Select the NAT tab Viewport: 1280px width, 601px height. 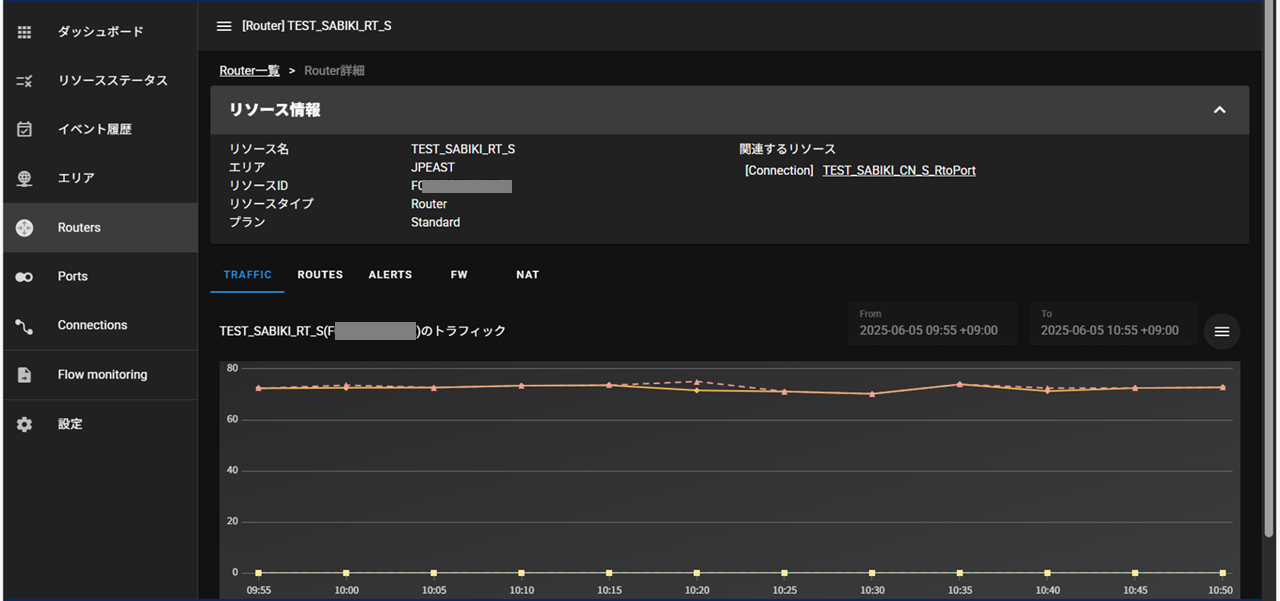528,275
